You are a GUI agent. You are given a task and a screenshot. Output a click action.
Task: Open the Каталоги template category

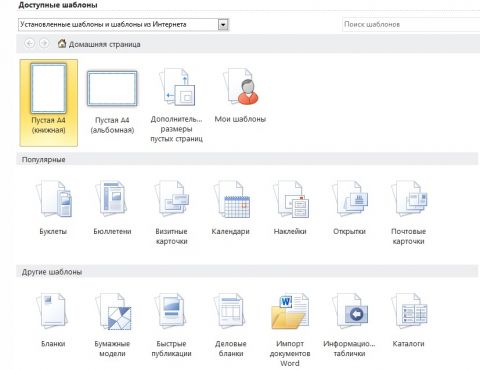pyautogui.click(x=408, y=320)
